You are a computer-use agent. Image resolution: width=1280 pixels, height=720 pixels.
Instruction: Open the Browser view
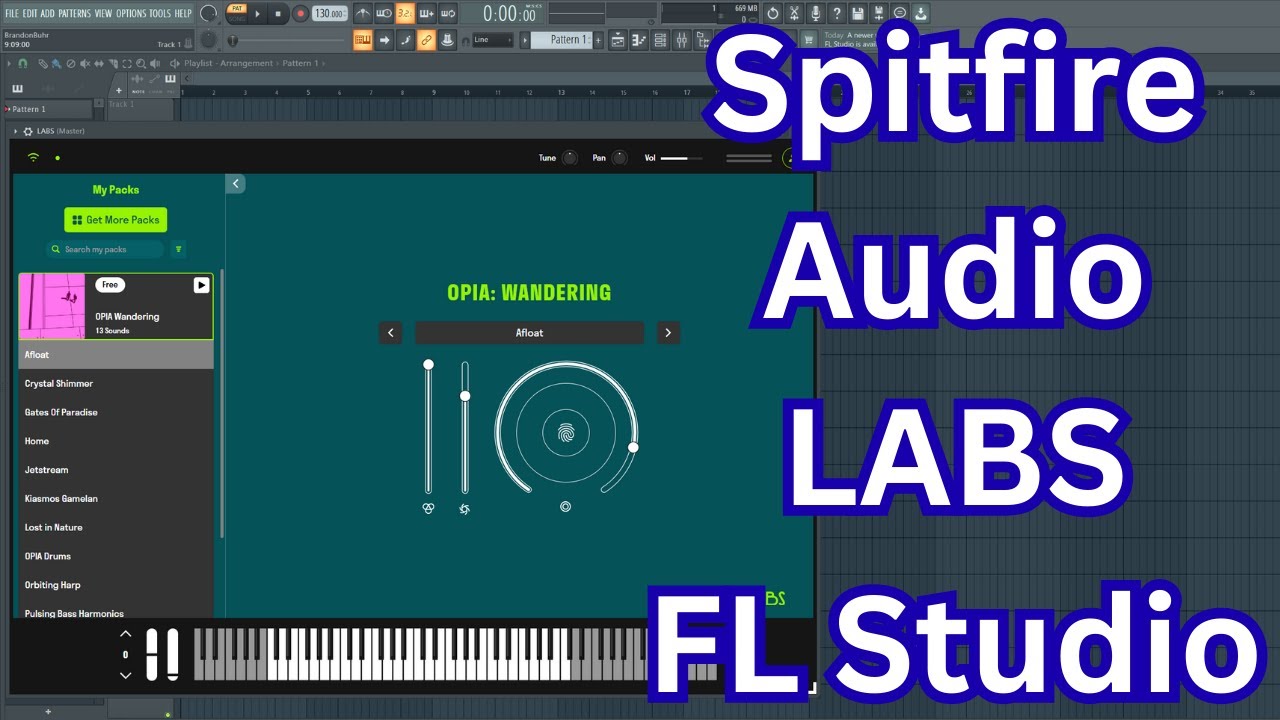(x=703, y=40)
